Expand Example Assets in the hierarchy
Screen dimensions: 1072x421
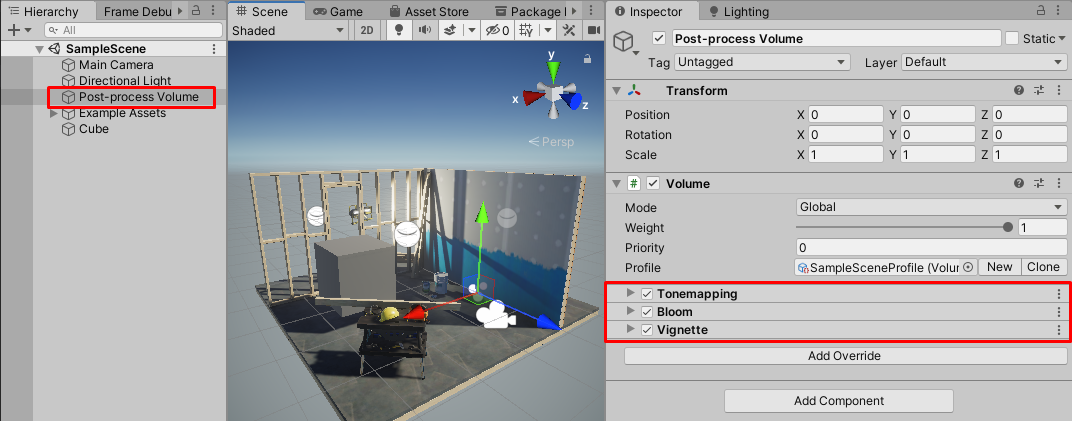click(54, 113)
